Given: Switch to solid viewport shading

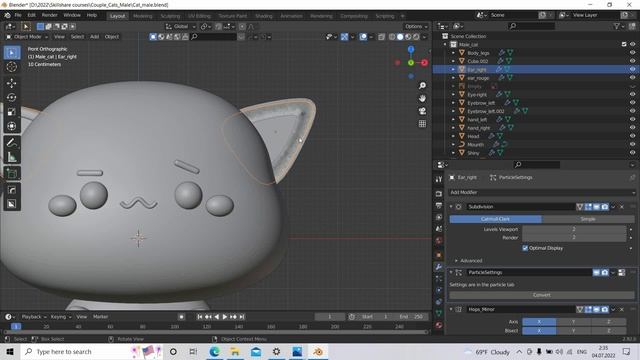Looking at the screenshot, I should tap(400, 37).
